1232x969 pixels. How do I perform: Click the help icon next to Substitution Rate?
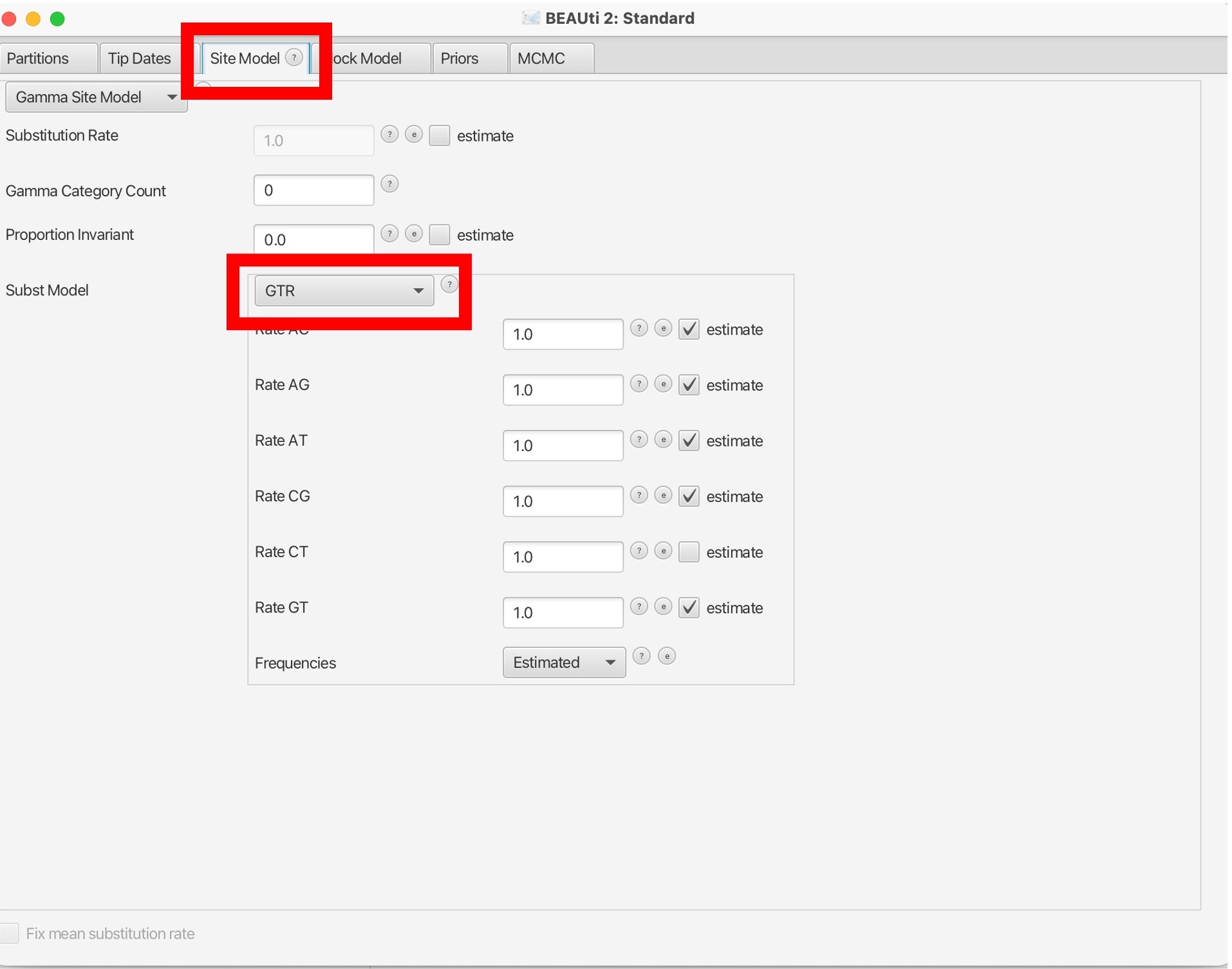[x=389, y=134]
